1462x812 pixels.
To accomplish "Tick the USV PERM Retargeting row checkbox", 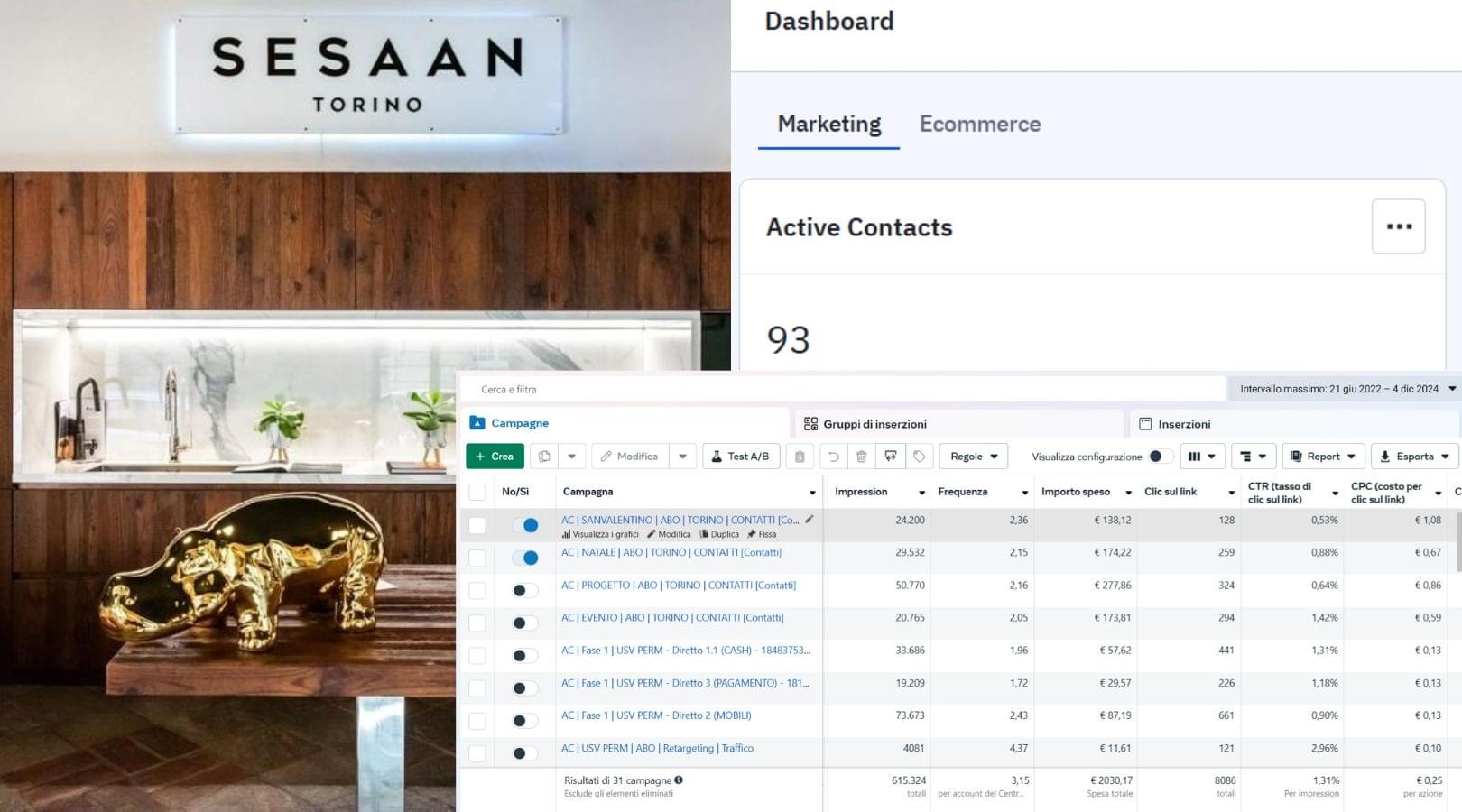I will [x=477, y=753].
